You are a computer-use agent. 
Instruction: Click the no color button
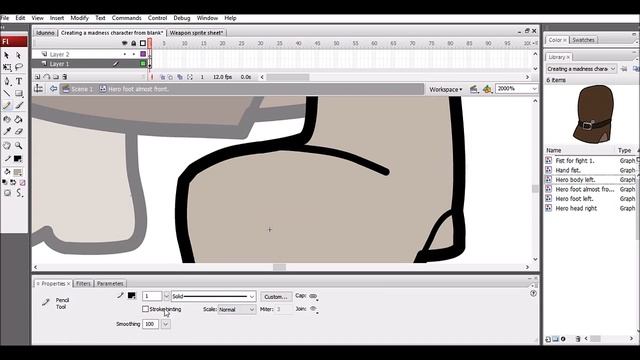(x=22, y=182)
